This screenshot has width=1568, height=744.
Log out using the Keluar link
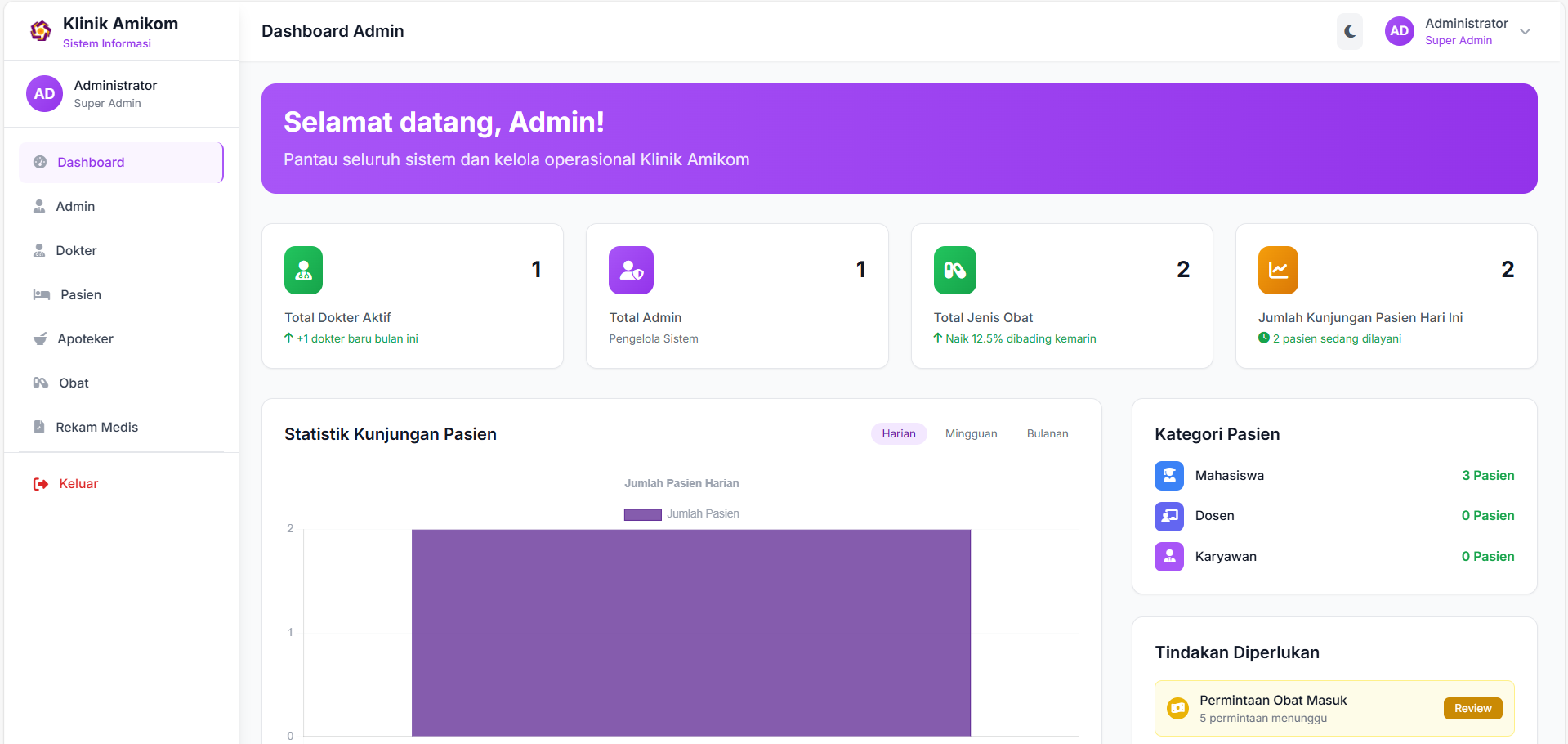tap(78, 484)
